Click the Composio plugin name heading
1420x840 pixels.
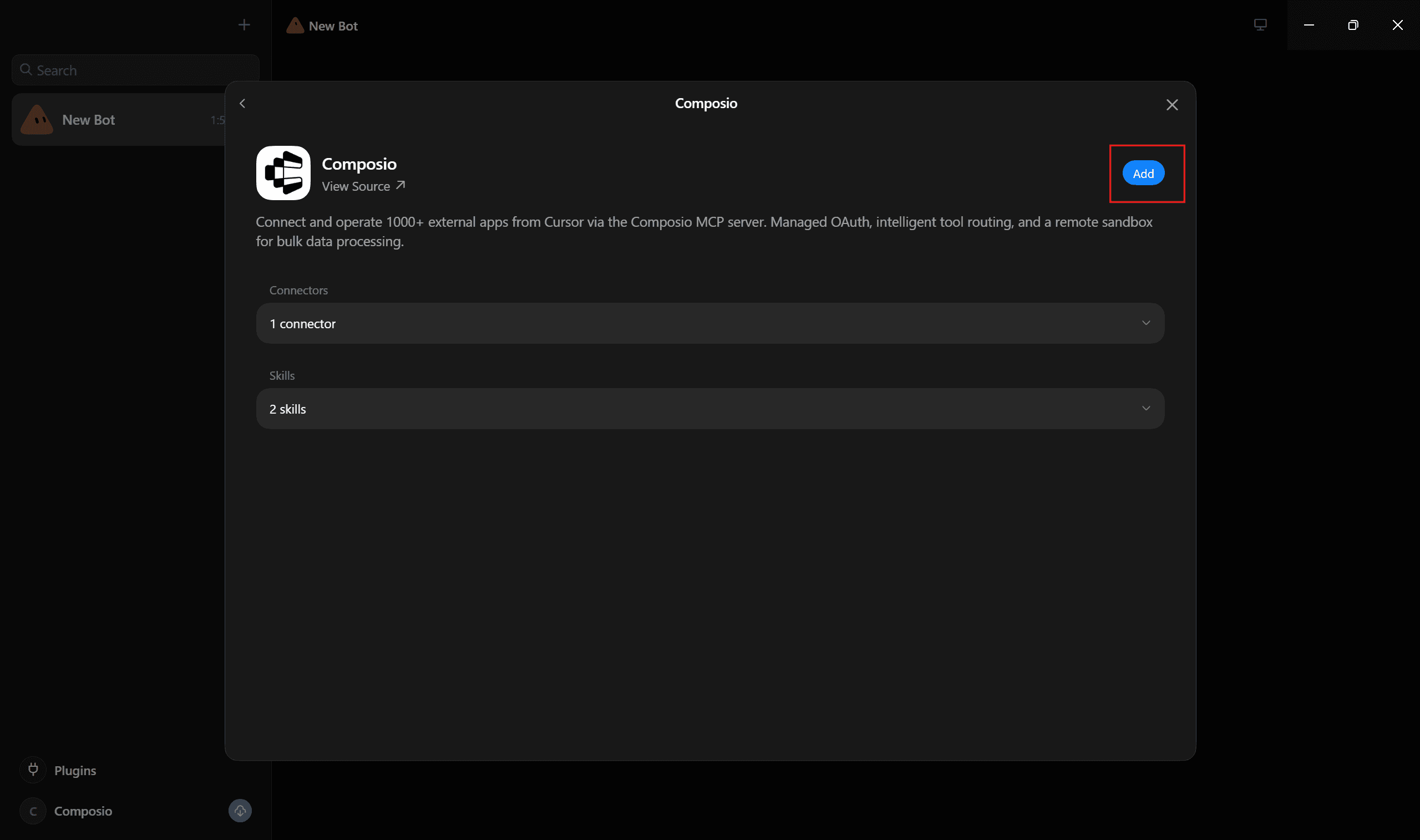pyautogui.click(x=359, y=164)
